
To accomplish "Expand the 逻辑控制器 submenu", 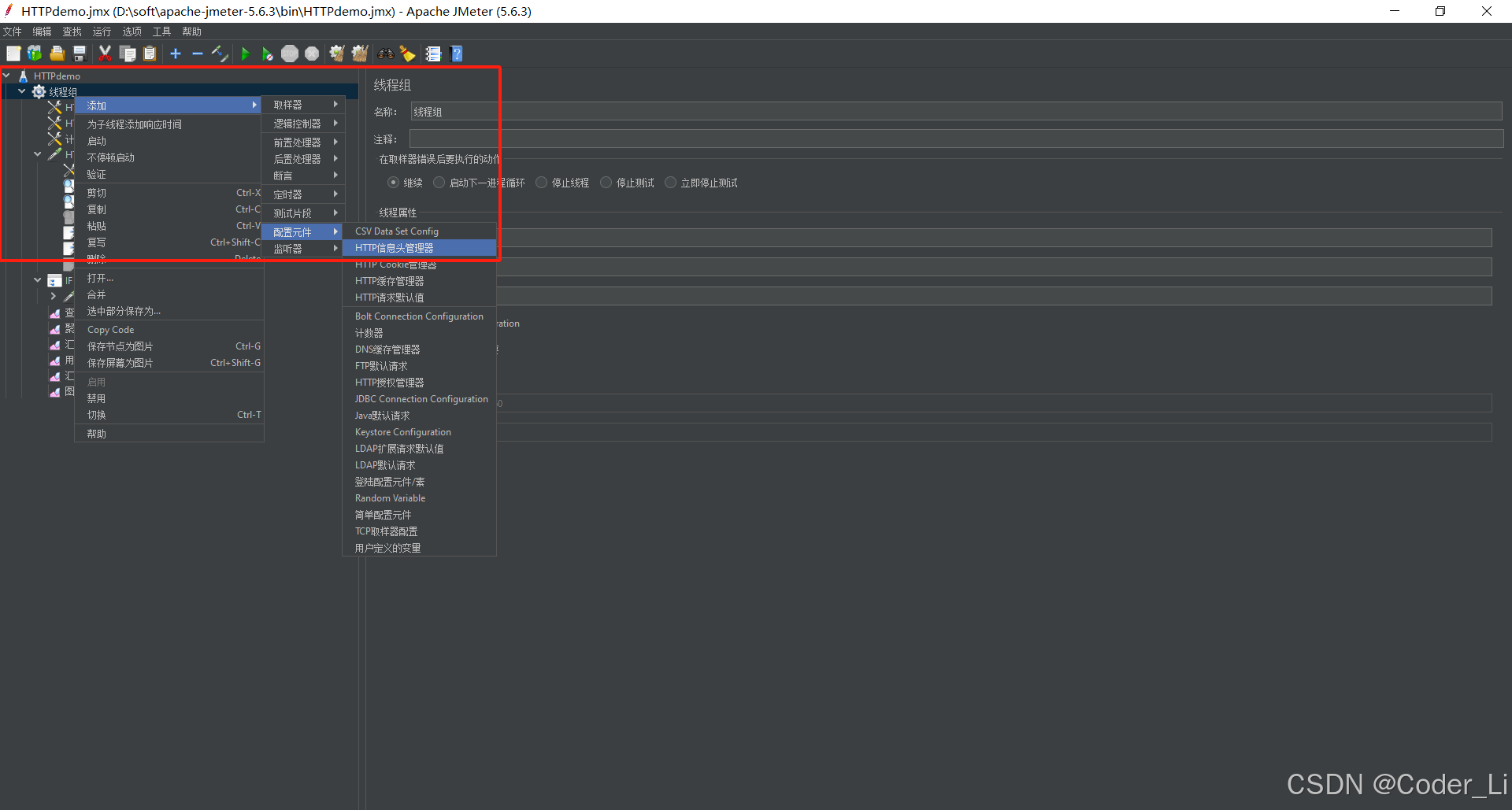I will click(x=302, y=124).
